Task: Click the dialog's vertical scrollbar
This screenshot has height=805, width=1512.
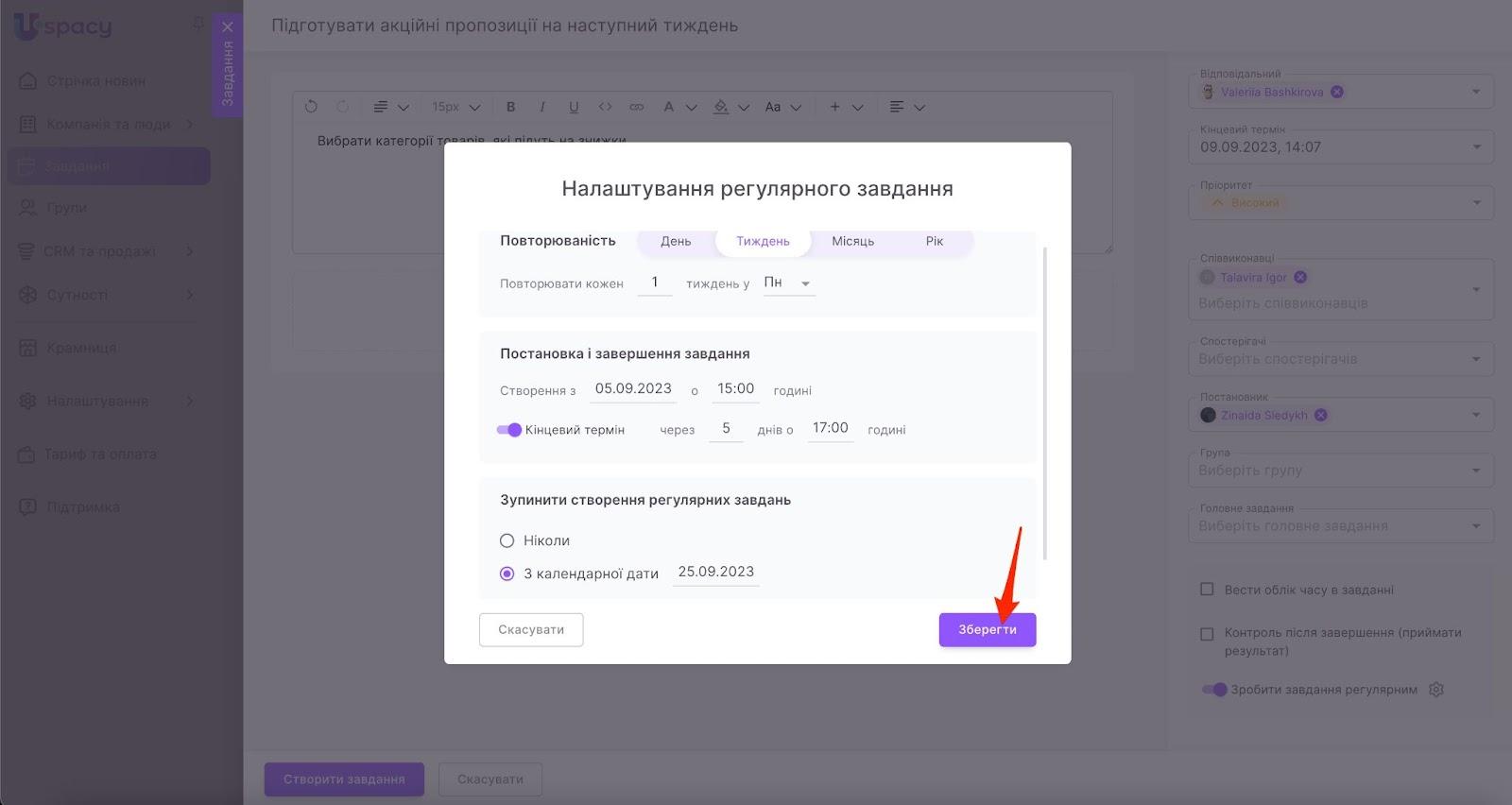Action: pyautogui.click(x=1044, y=403)
